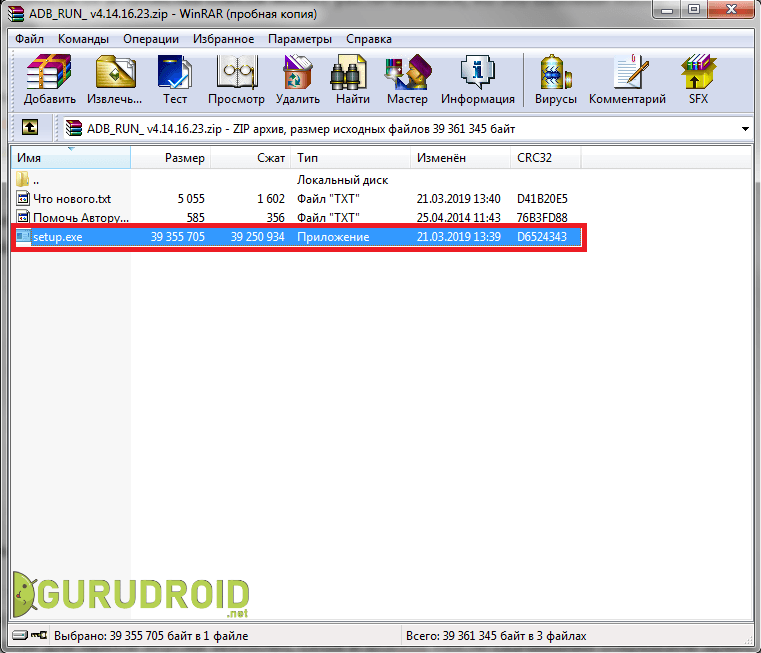The image size is (761, 653).
Task: Click the archive icon in address bar
Action: tap(74, 128)
